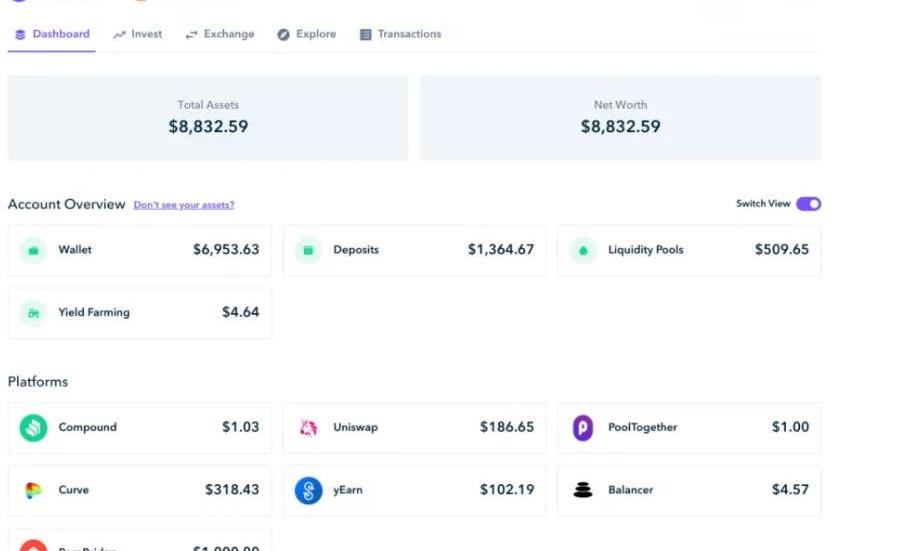Click the yEarn blue logo icon
This screenshot has height=551, width=913.
coord(308,490)
